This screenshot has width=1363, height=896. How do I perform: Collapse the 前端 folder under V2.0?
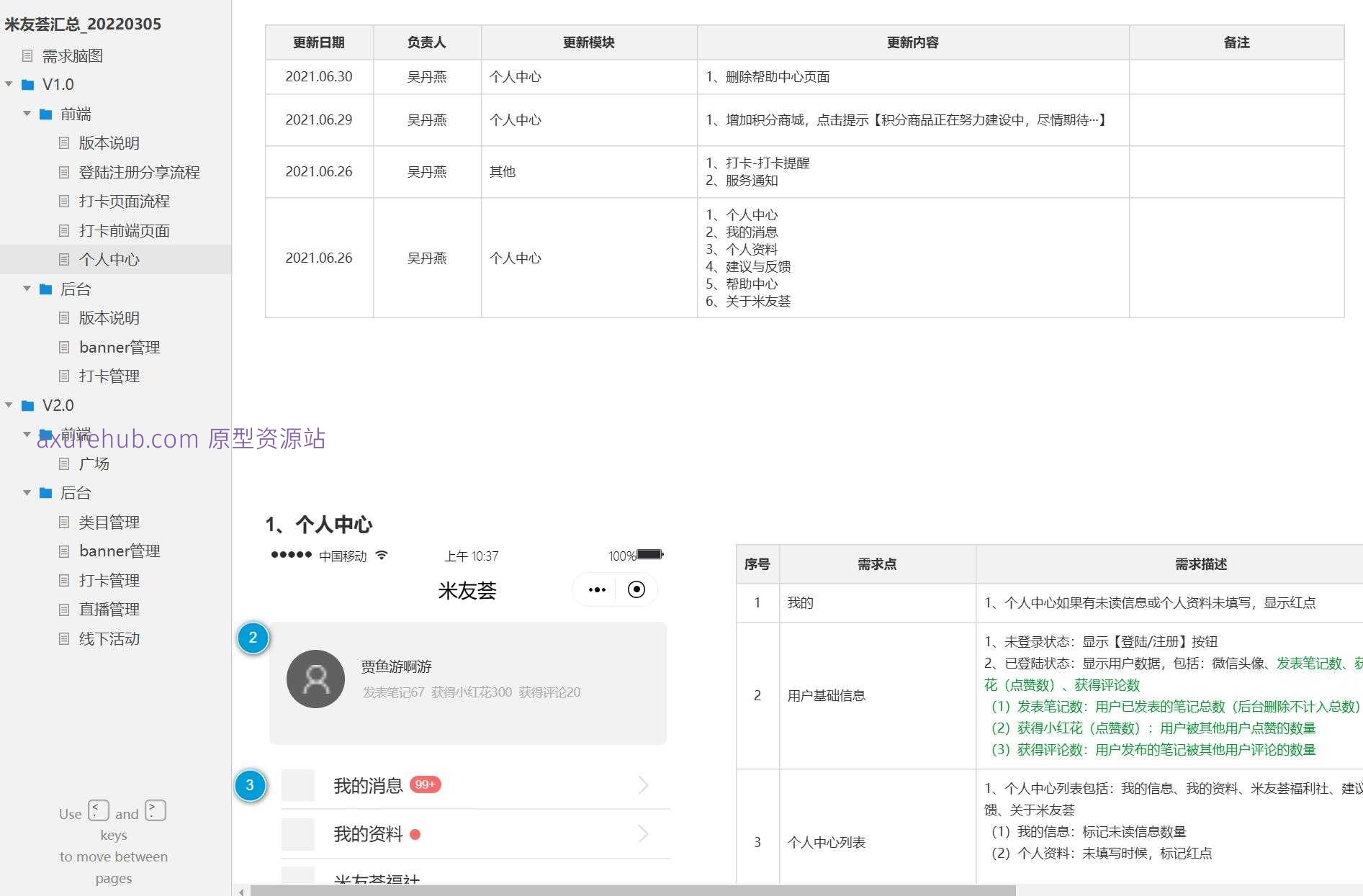27,434
